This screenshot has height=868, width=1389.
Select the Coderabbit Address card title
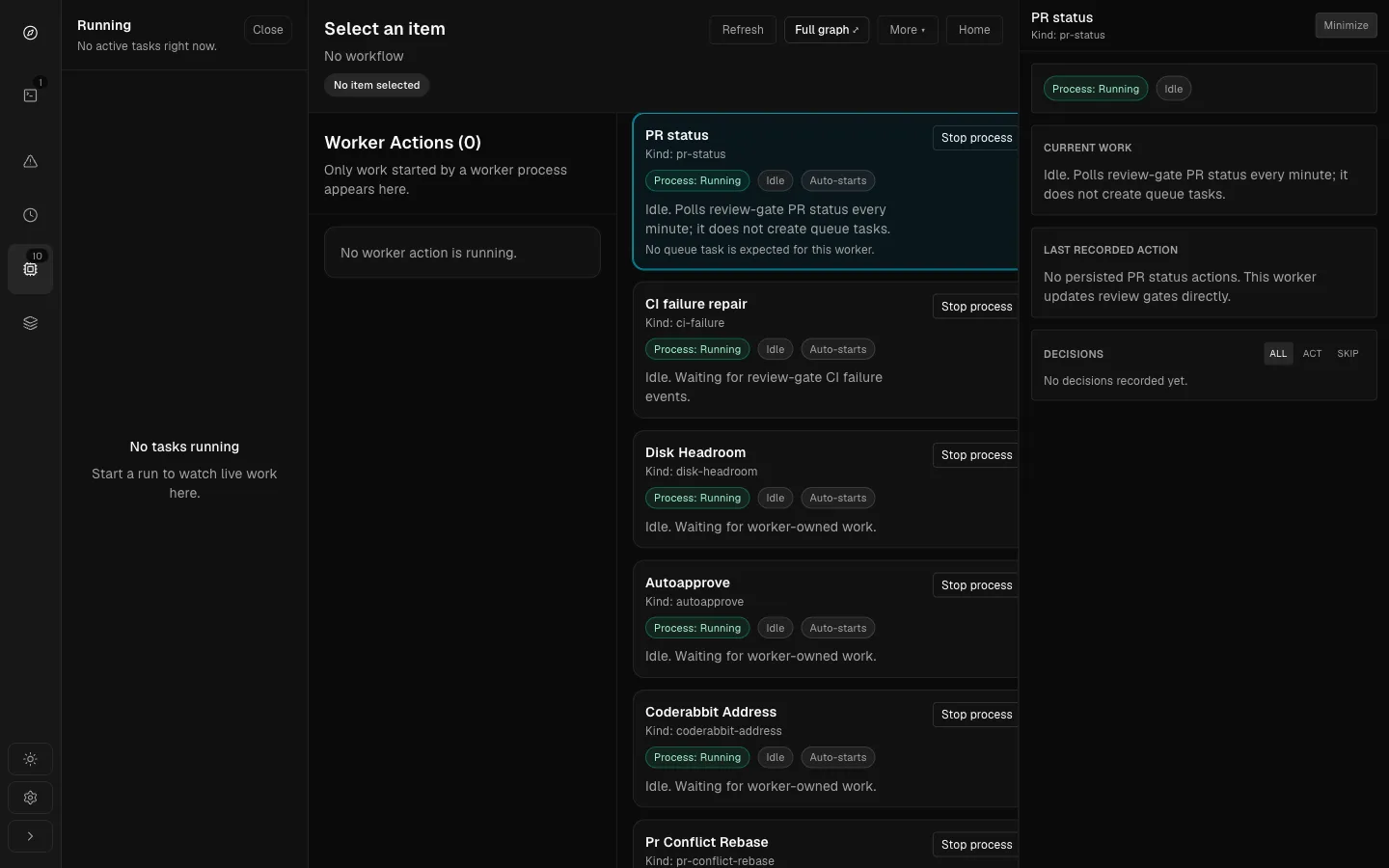point(711,712)
